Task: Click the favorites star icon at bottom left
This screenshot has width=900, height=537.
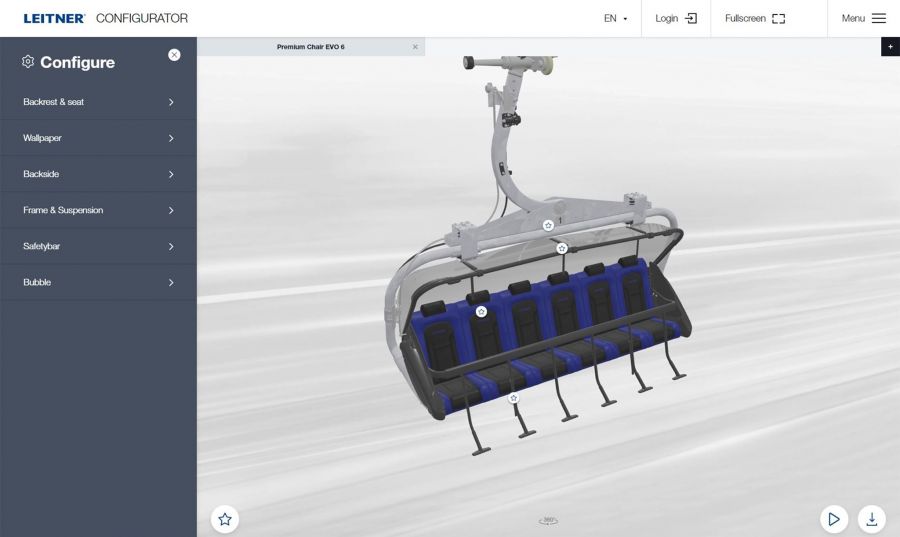Action: click(225, 519)
